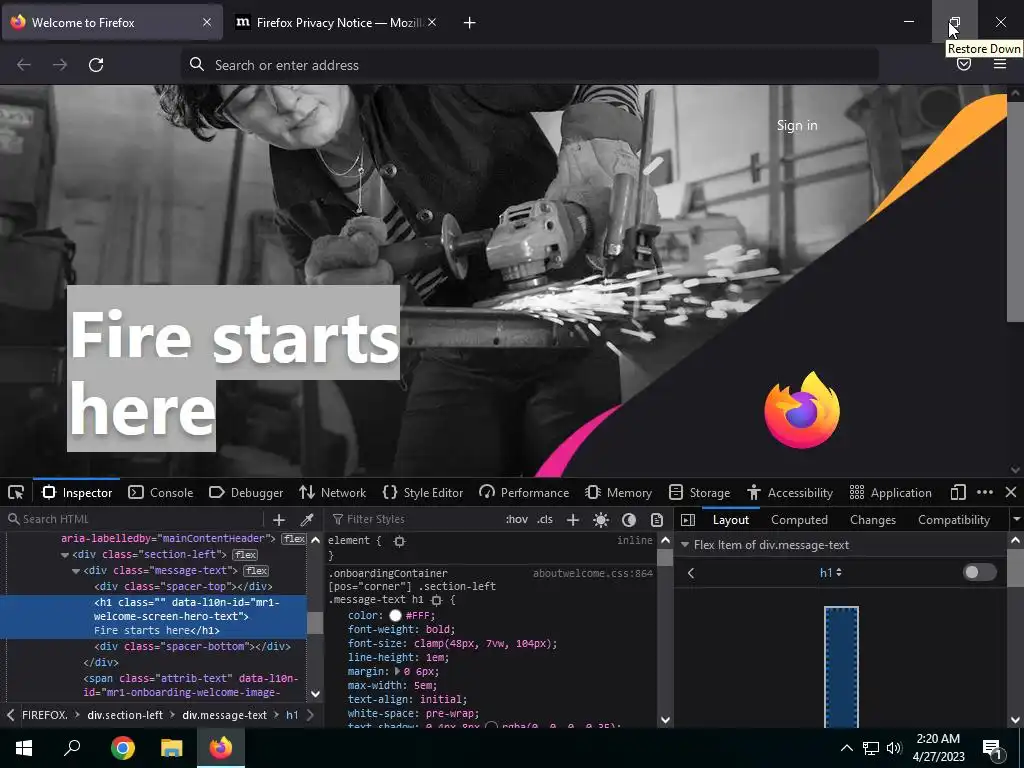Select div.section-left breadcrumb
This screenshot has height=768, width=1024.
click(x=125, y=715)
